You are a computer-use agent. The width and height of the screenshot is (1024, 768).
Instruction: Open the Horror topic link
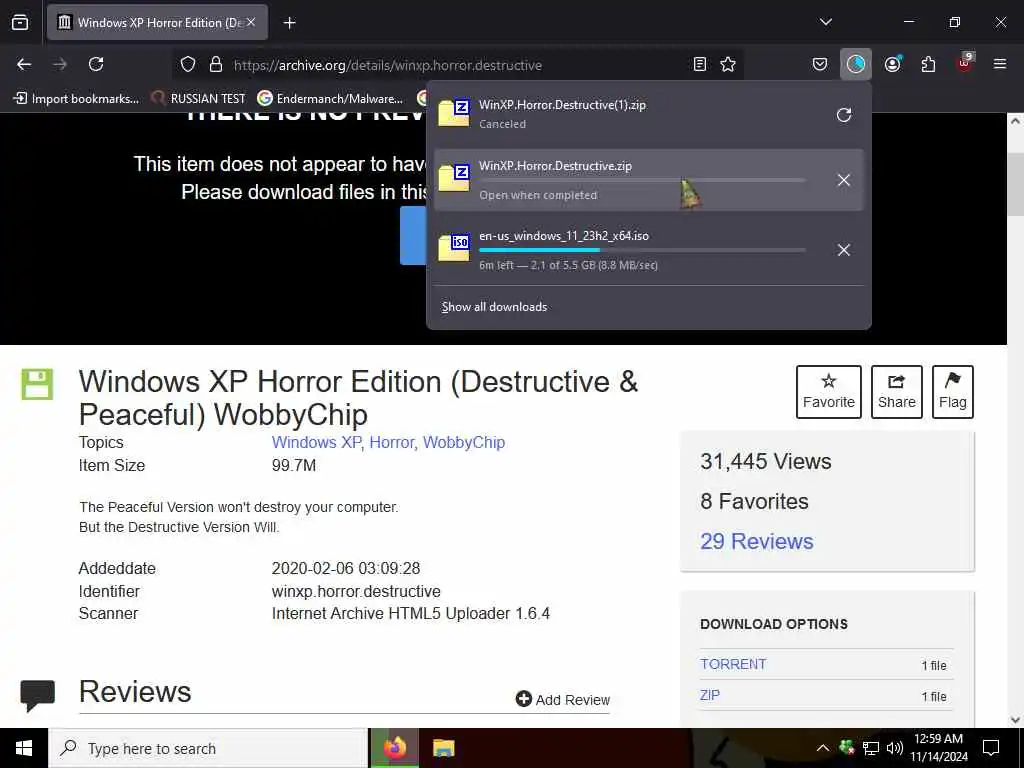pos(392,443)
